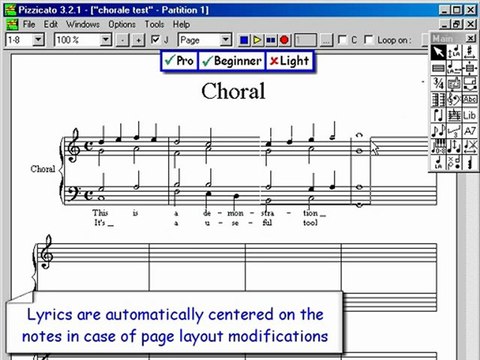Image resolution: width=480 pixels, height=360 pixels.
Task: Click the Pizzicato title bar icon
Action: pyautogui.click(x=10, y=10)
